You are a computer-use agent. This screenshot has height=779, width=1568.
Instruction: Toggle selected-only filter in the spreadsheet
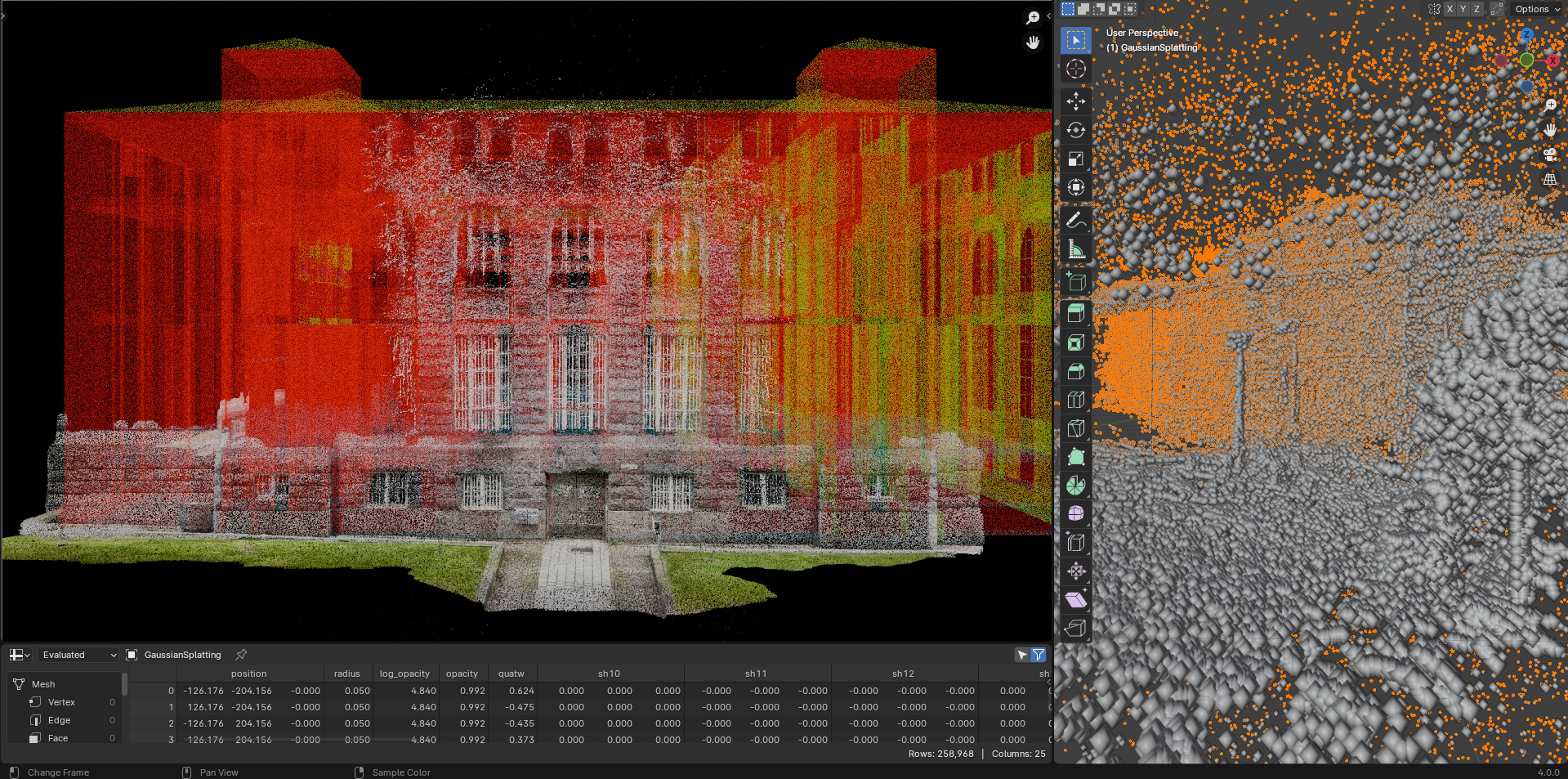coord(1021,655)
